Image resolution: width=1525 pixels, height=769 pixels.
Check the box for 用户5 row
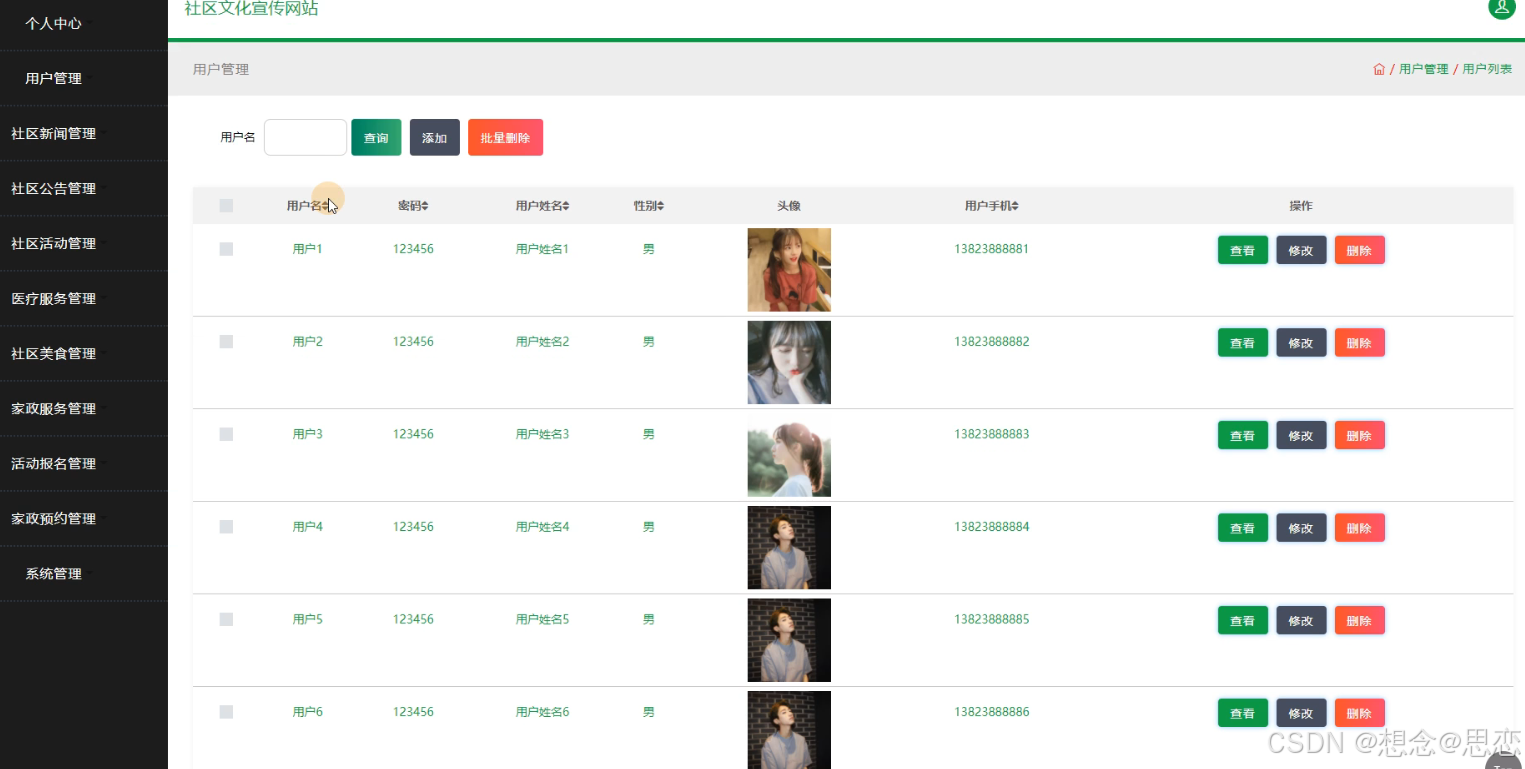(226, 619)
